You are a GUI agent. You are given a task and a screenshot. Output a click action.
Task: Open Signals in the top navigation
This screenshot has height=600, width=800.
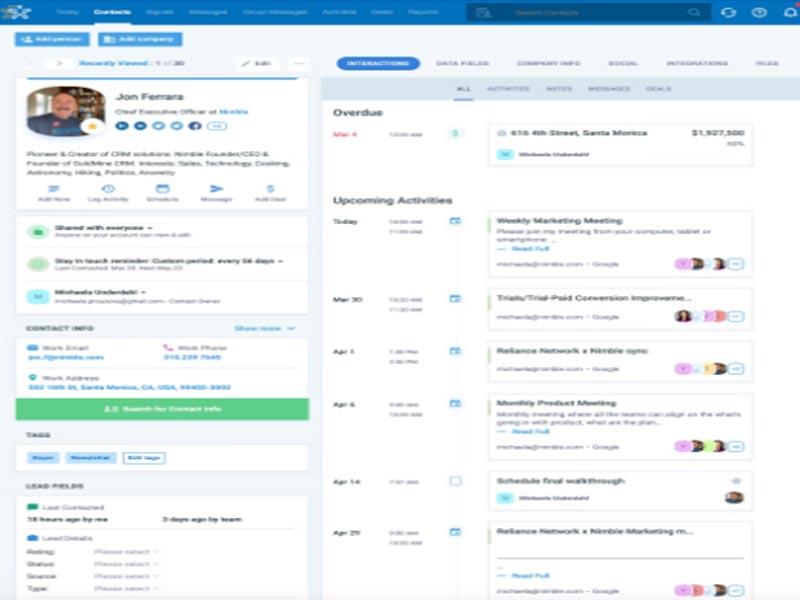[160, 12]
